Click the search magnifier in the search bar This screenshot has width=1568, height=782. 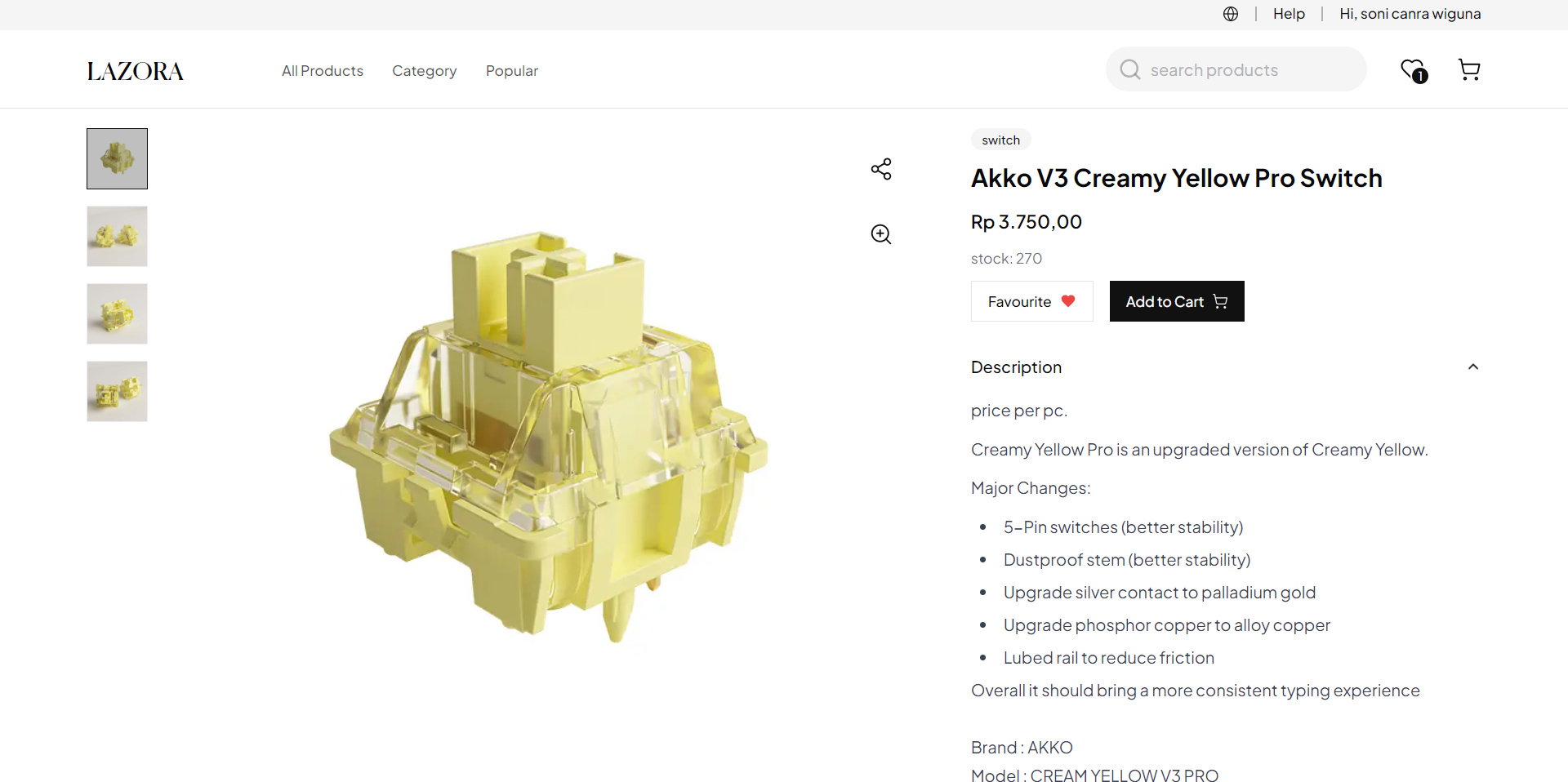coord(1129,69)
